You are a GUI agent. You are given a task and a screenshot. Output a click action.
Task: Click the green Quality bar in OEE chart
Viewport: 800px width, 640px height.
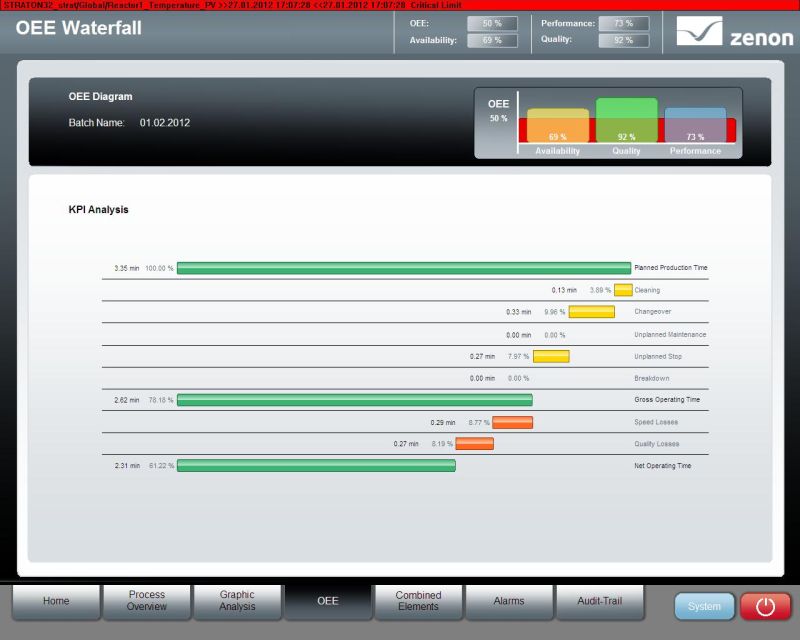tap(626, 120)
